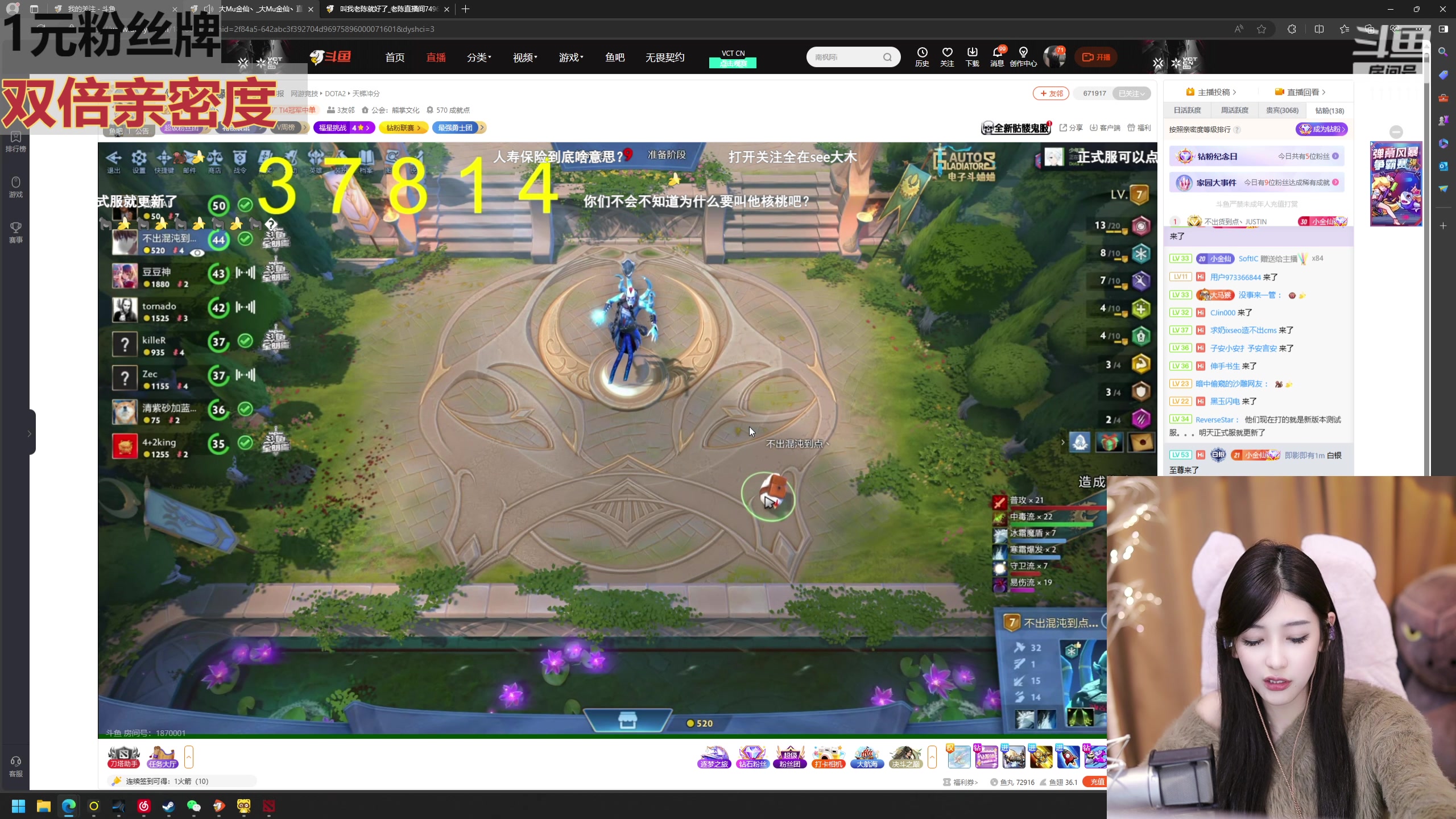Click the 创作中心 lightbulb icon

[1023, 56]
